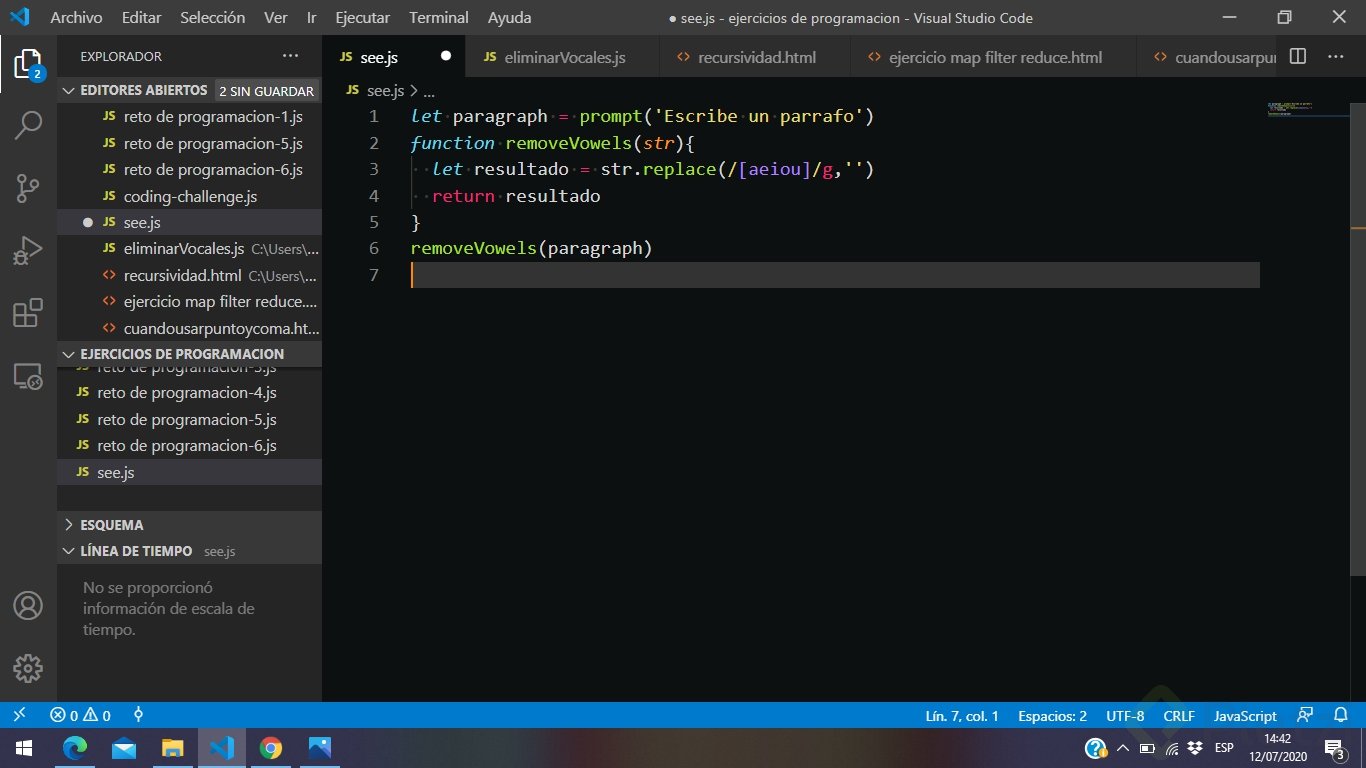Open the Extensions view icon
This screenshot has height=768, width=1366.
point(28,313)
